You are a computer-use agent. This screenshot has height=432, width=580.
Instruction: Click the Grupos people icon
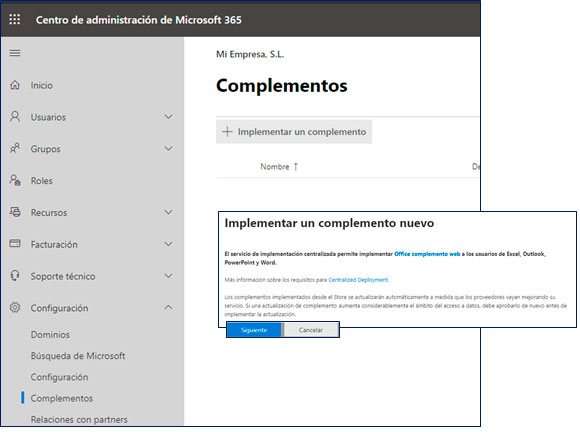(15, 148)
